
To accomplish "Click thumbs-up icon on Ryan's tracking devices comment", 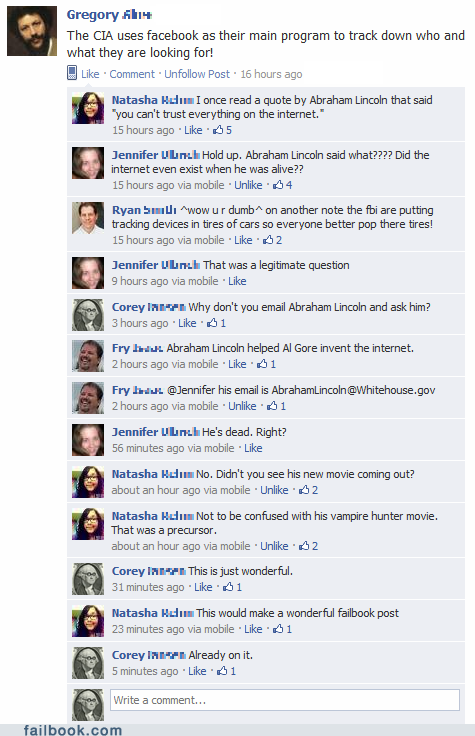I will click(x=268, y=240).
